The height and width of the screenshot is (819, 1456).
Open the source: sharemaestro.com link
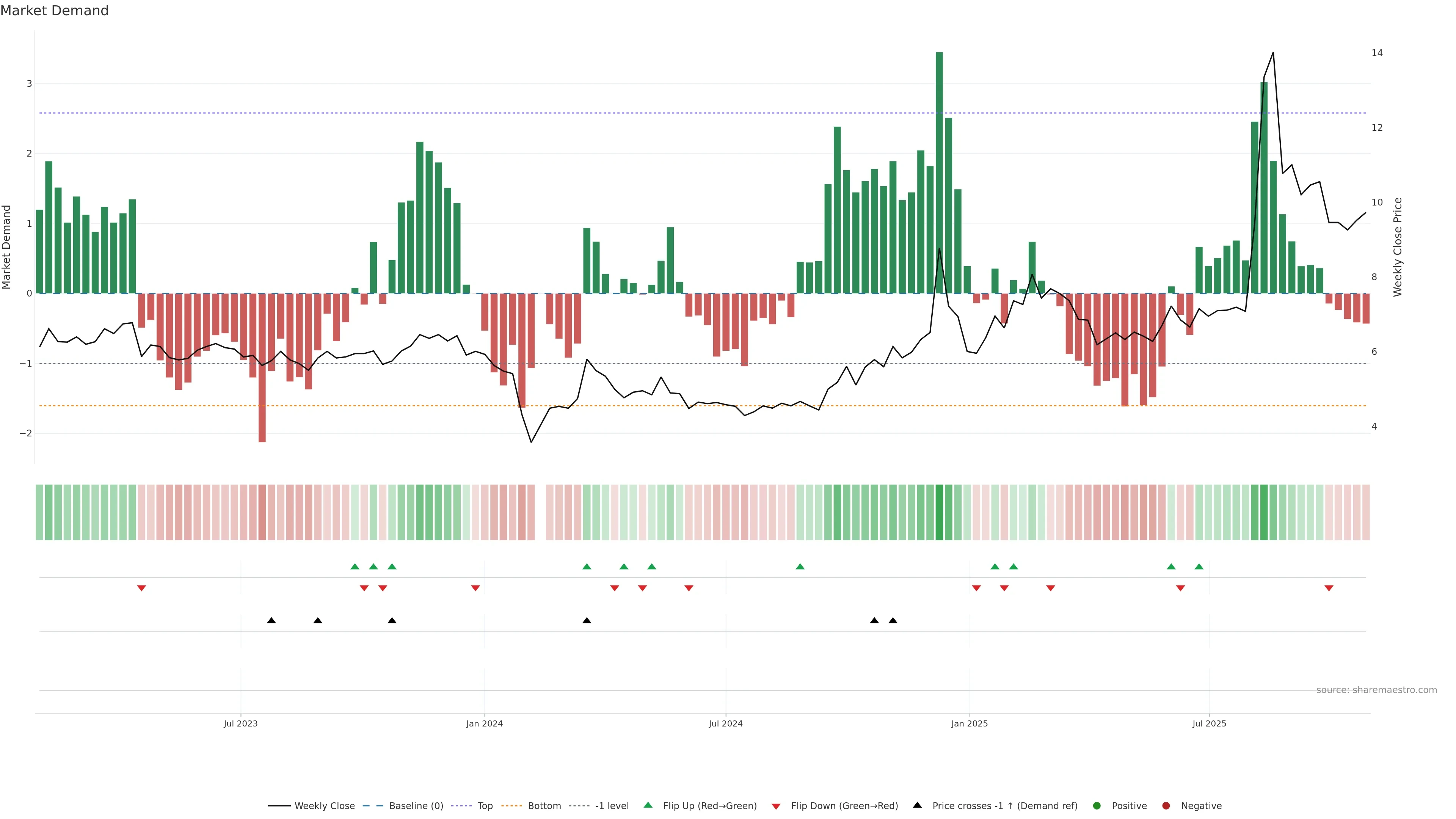click(x=1376, y=690)
